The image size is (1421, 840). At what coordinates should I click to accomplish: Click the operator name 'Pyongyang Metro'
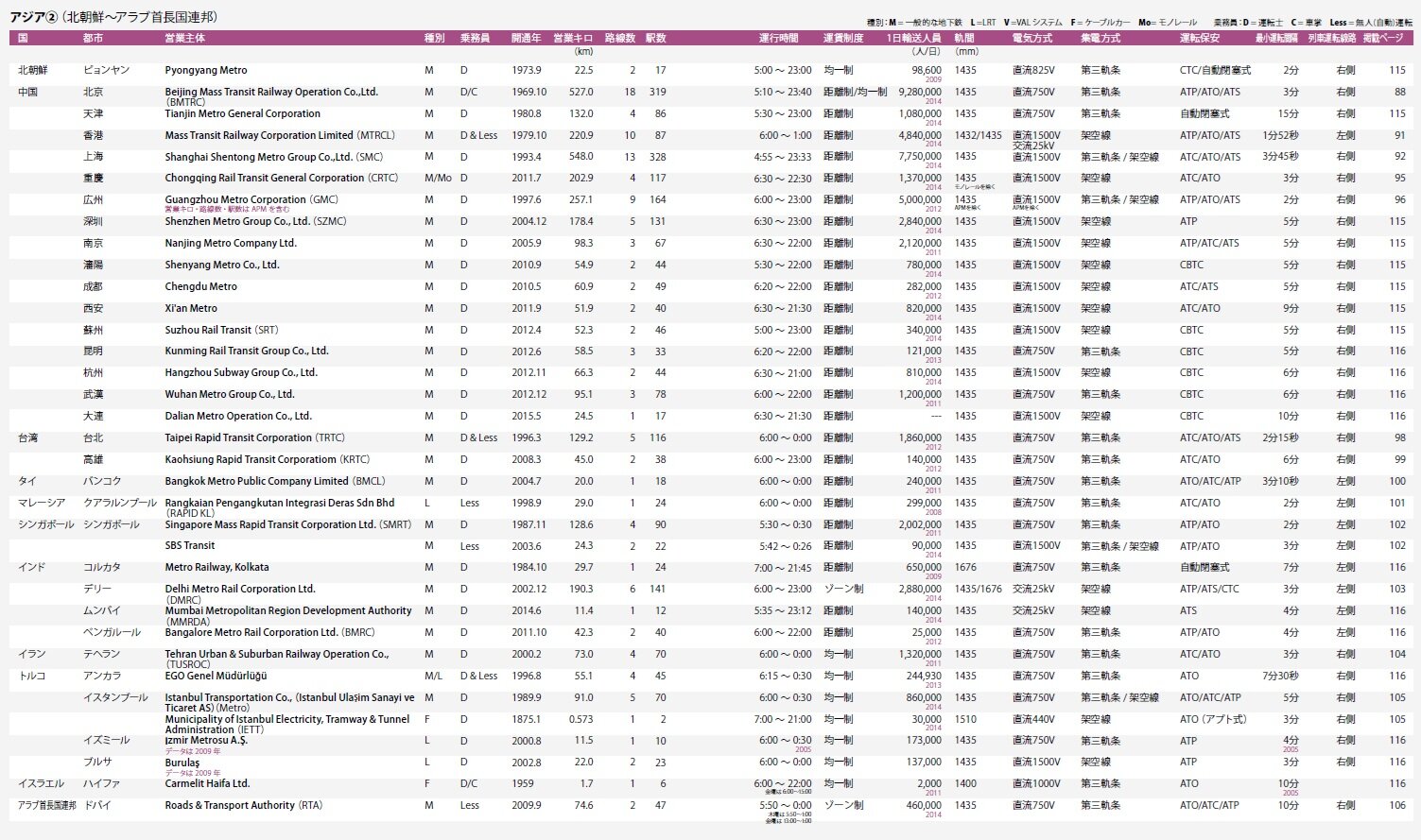pos(206,71)
